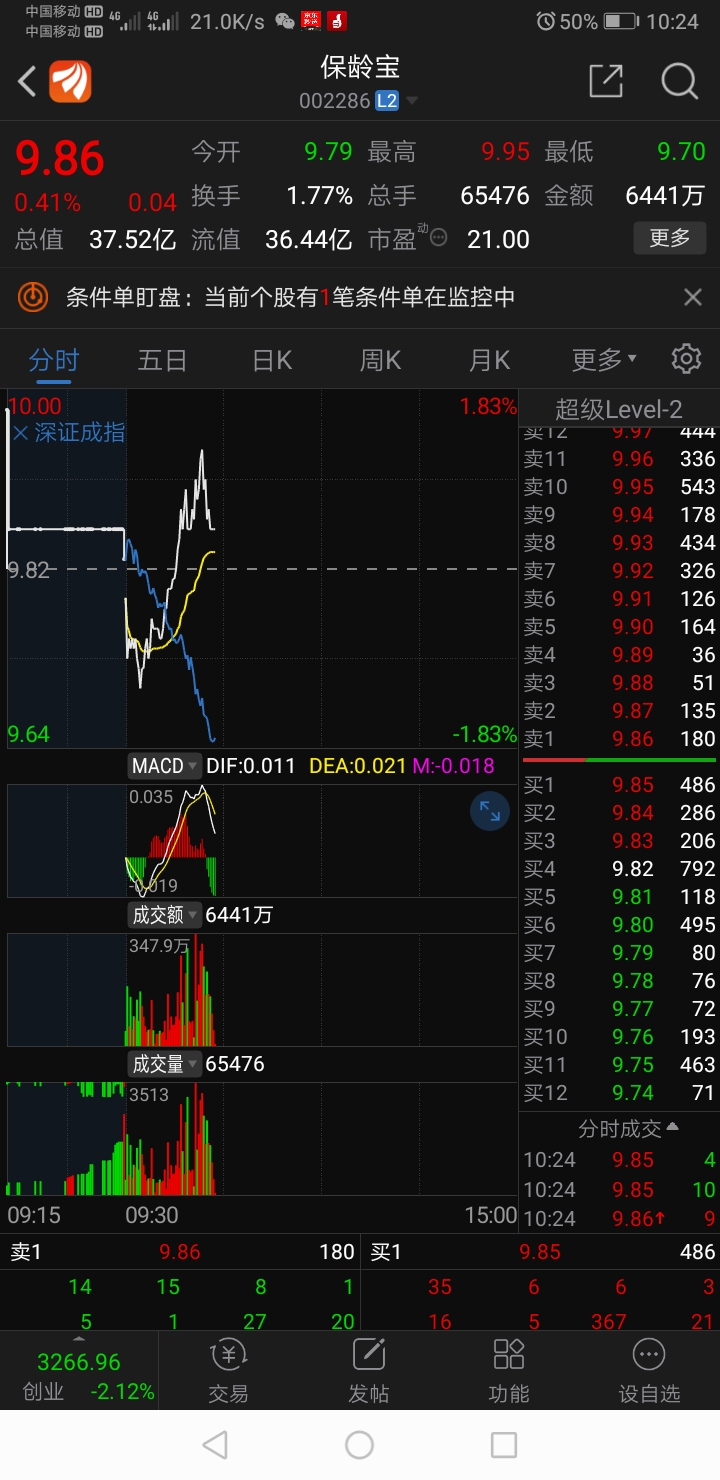Dismiss the conditional order monitoring banner

coord(693,297)
